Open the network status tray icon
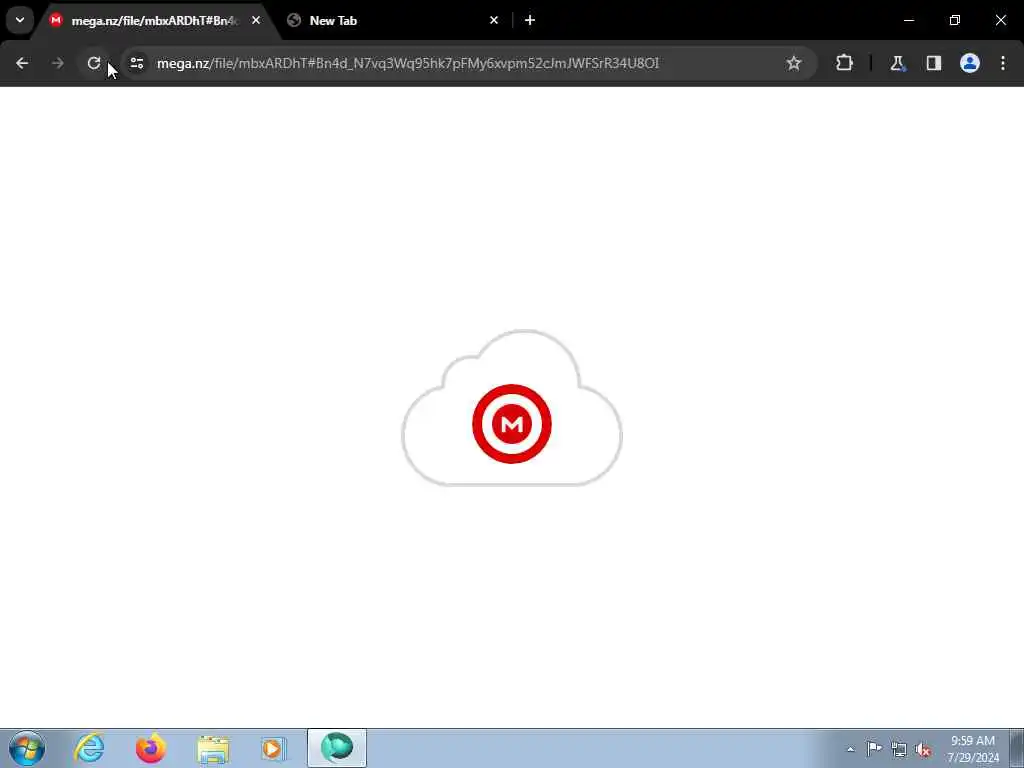Image resolution: width=1024 pixels, height=768 pixels. pyautogui.click(x=899, y=749)
